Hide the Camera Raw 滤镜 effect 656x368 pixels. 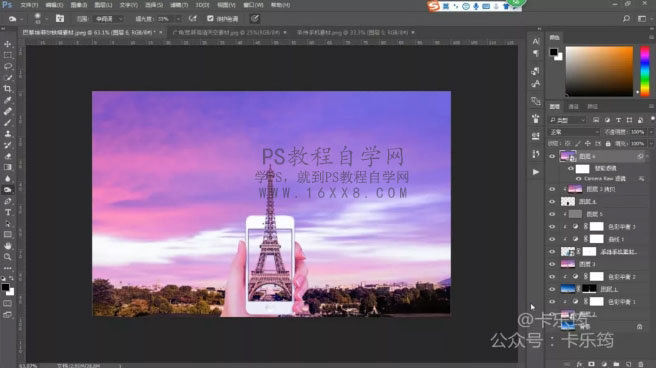579,179
